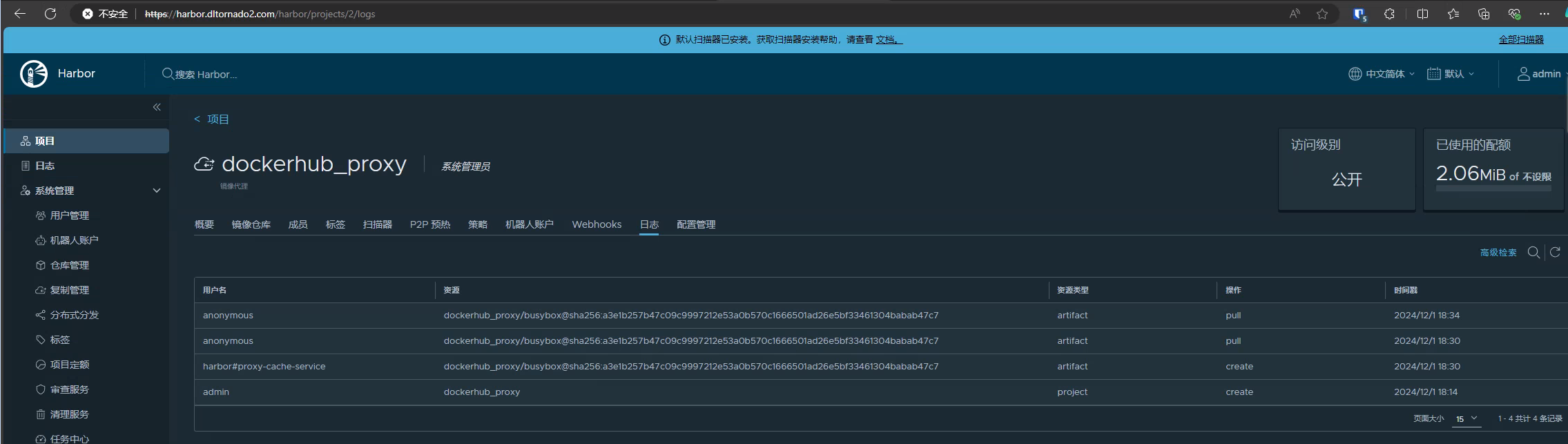Click the browser back arrow
Viewport: 1568px width, 444px height.
pyautogui.click(x=20, y=14)
